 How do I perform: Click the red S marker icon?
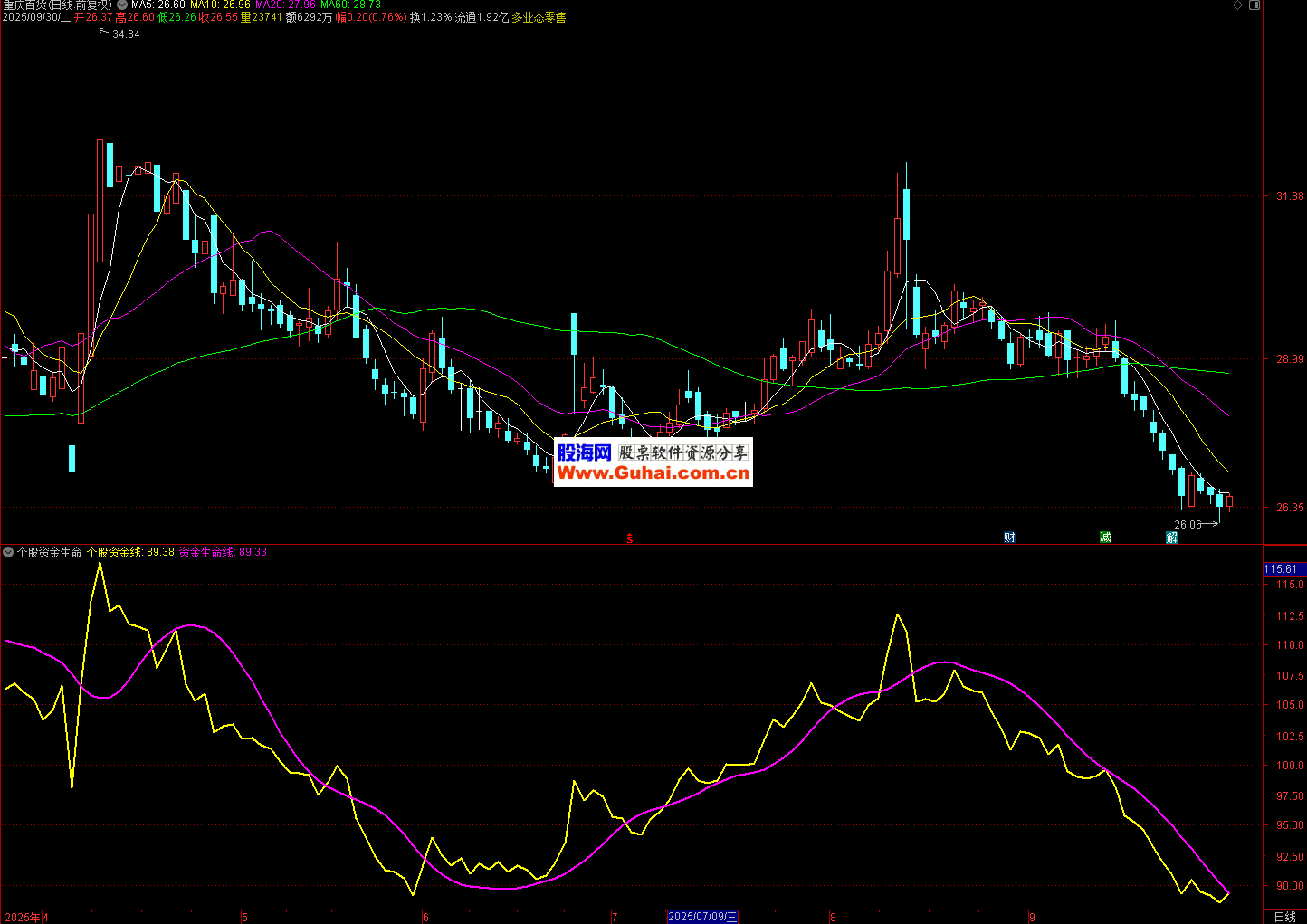630,538
